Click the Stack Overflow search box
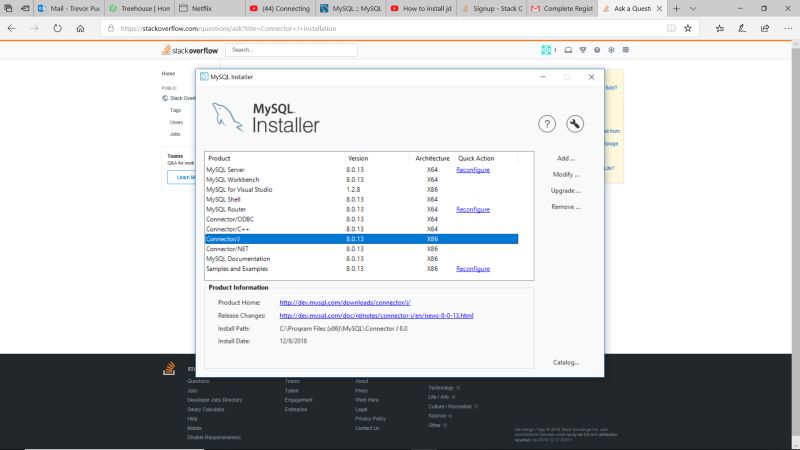The width and height of the screenshot is (800, 450). [291, 50]
